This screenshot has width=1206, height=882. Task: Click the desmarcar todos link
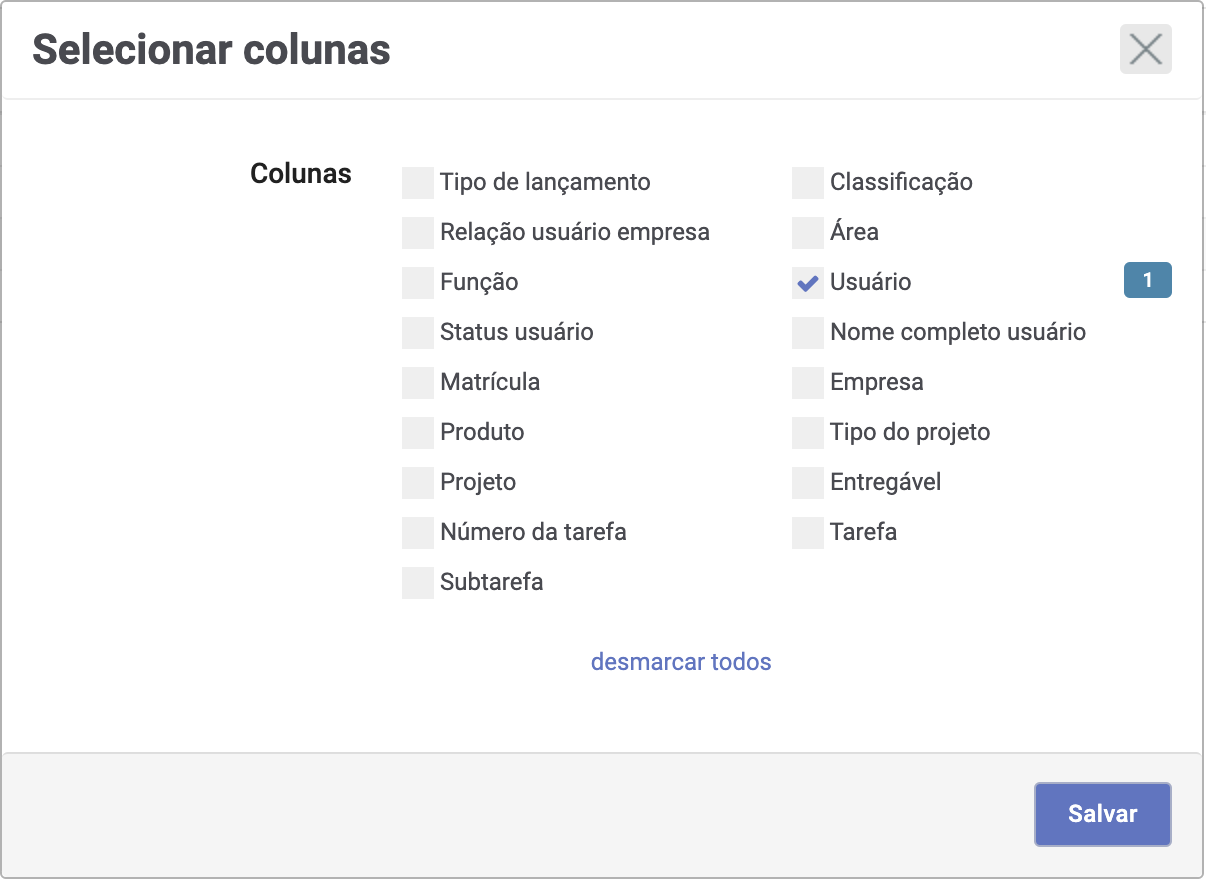point(681,662)
